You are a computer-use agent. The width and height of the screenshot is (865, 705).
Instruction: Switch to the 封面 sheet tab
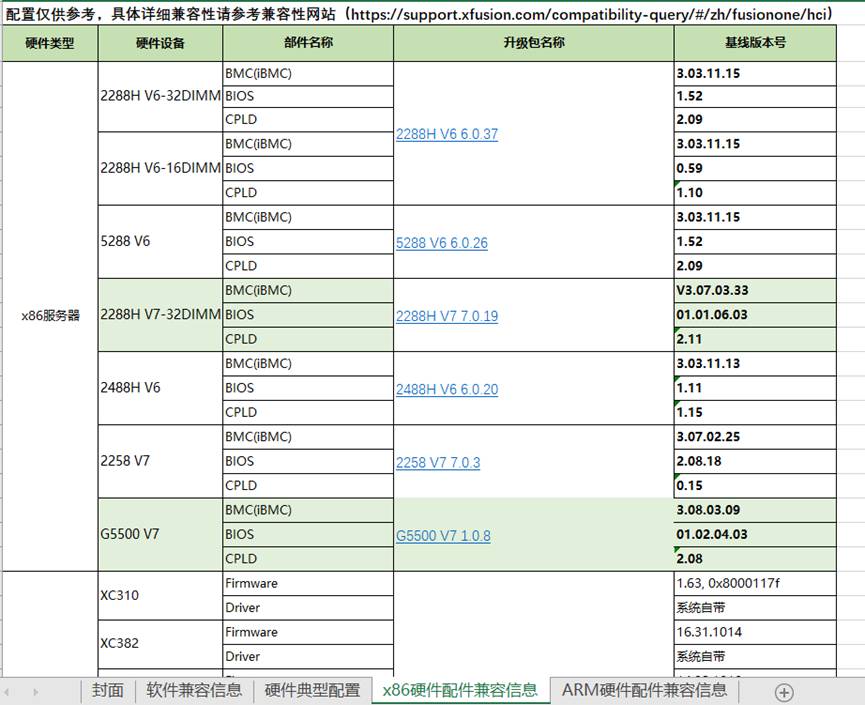[x=108, y=690]
